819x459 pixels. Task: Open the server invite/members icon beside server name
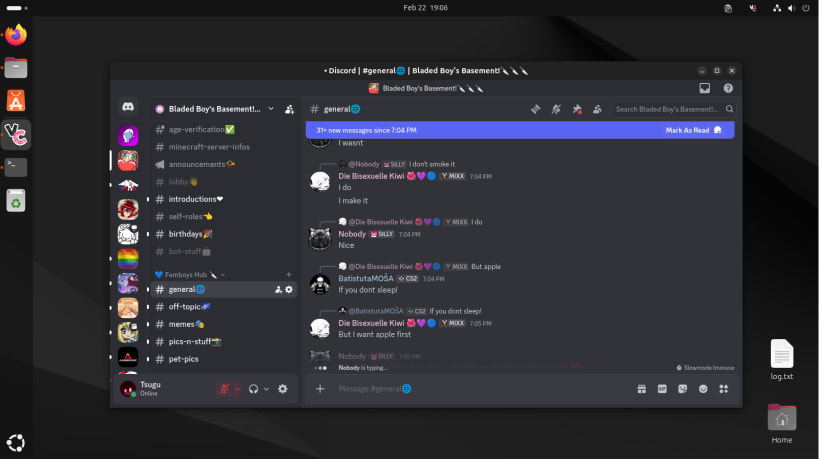coord(289,109)
